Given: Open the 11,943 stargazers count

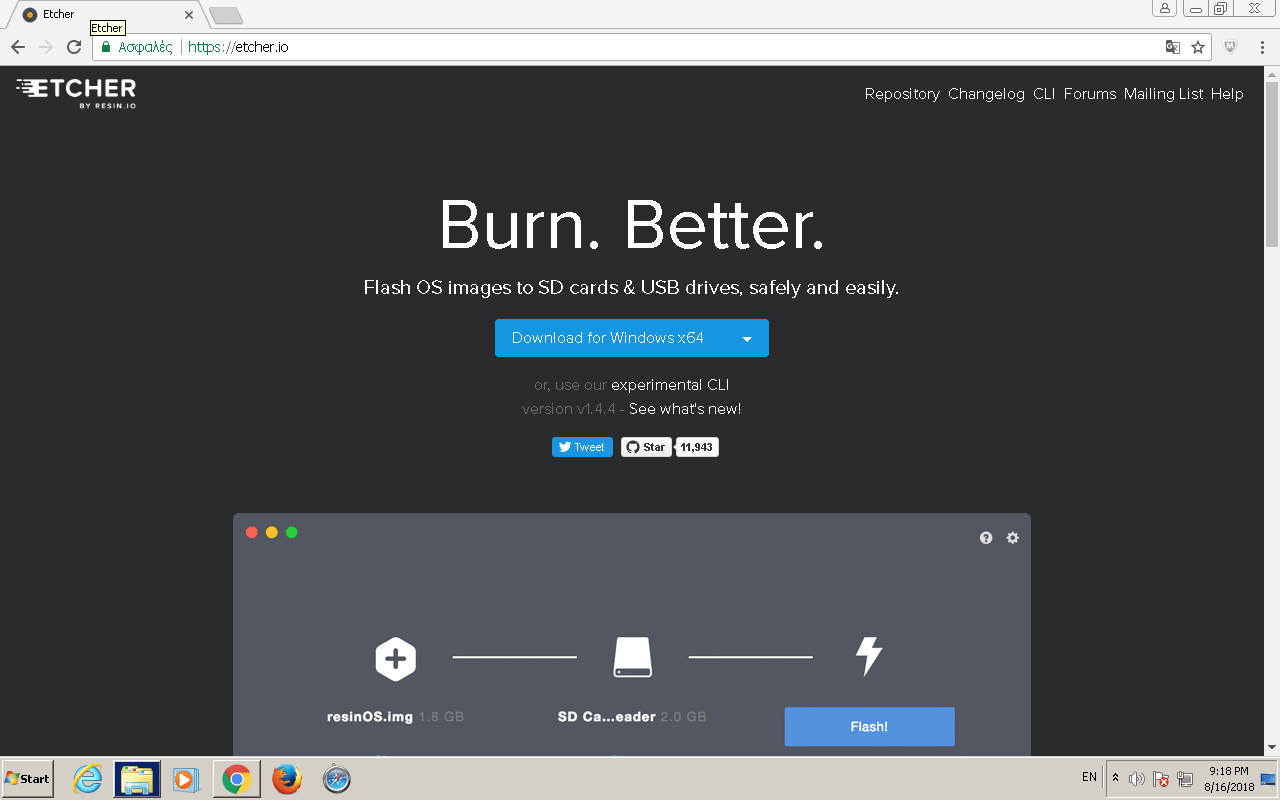Looking at the screenshot, I should (x=697, y=447).
